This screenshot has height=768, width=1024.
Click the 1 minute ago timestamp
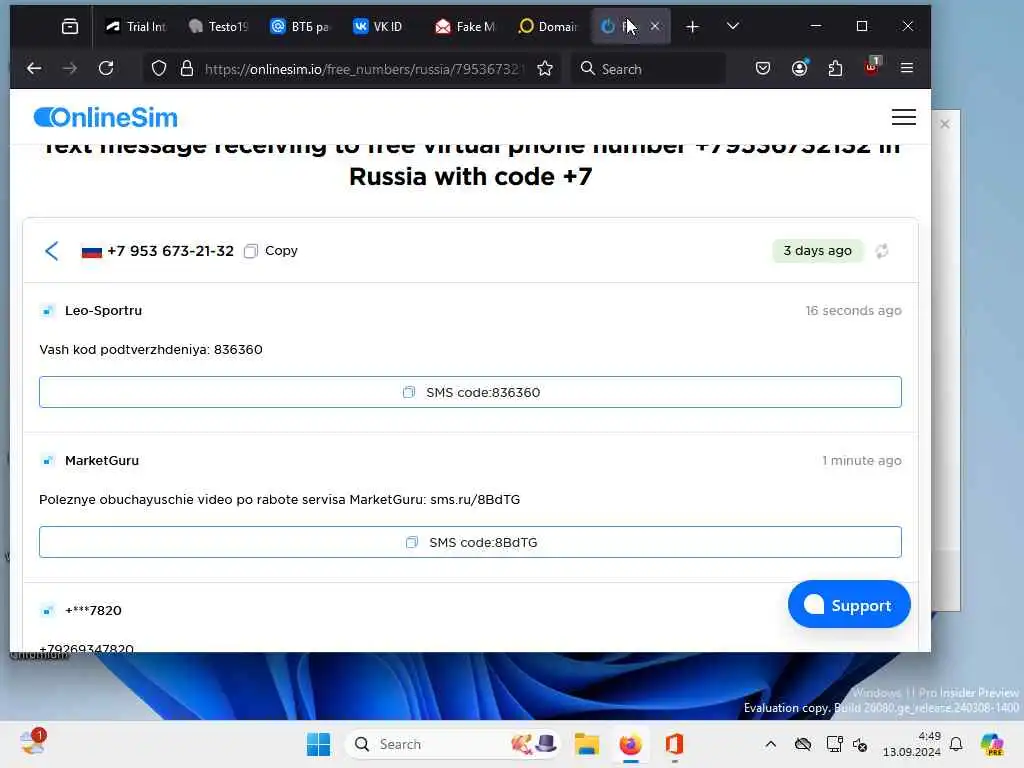[x=861, y=460]
